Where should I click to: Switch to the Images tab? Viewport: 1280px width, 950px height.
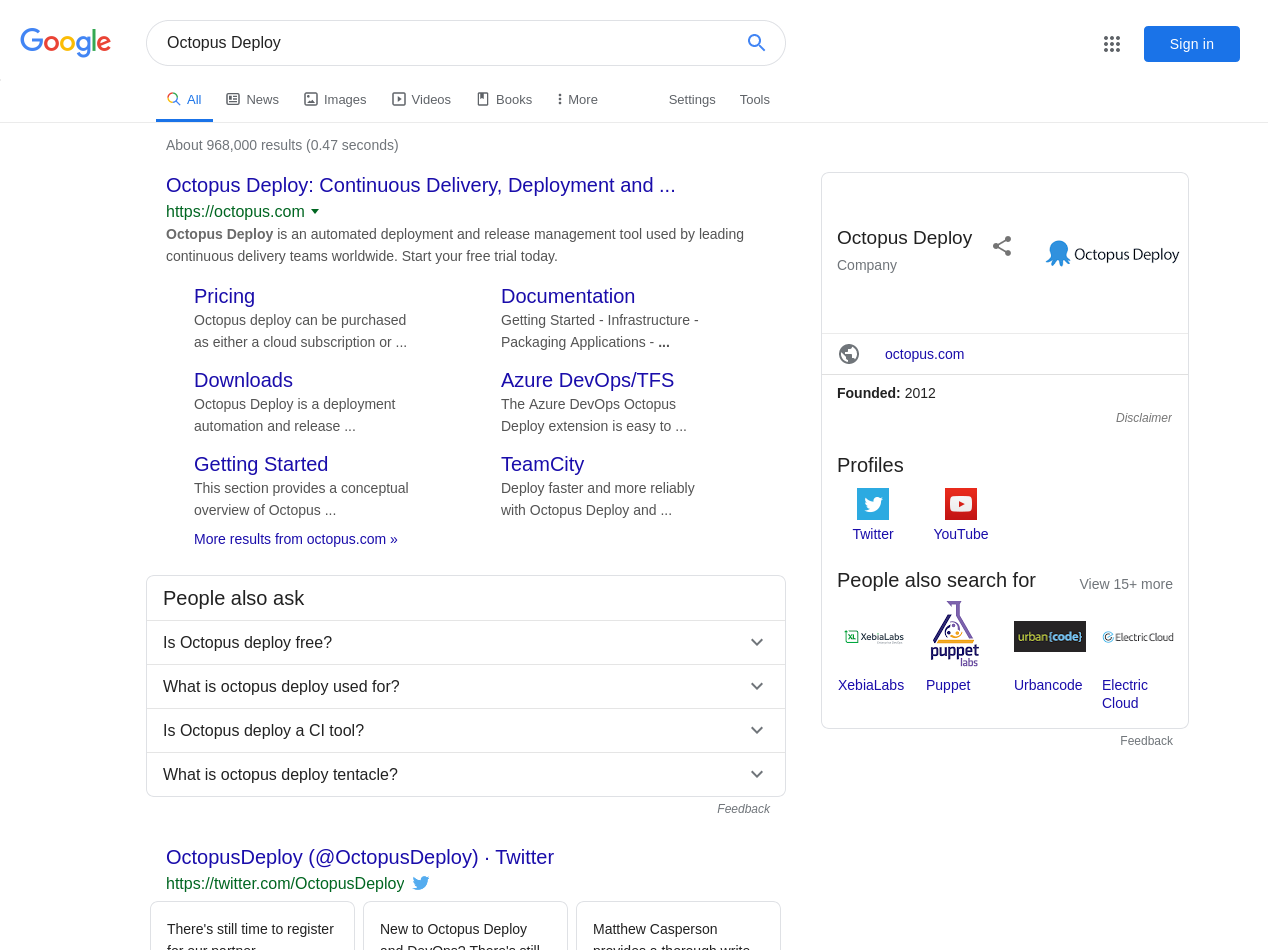[x=335, y=100]
